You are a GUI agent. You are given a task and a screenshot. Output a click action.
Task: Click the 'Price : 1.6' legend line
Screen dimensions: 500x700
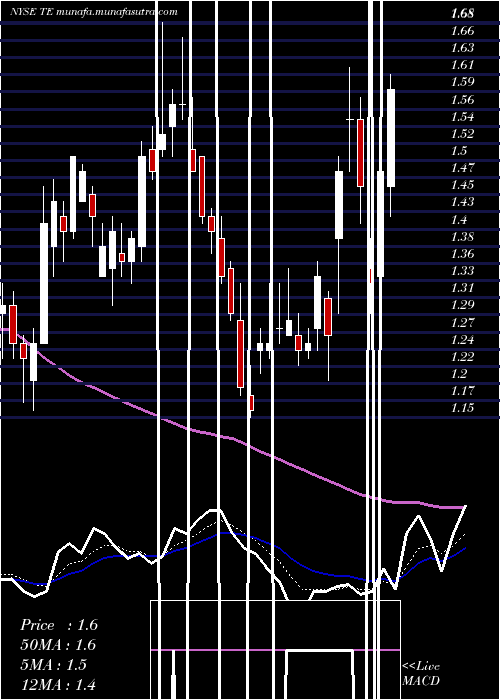click(59, 625)
